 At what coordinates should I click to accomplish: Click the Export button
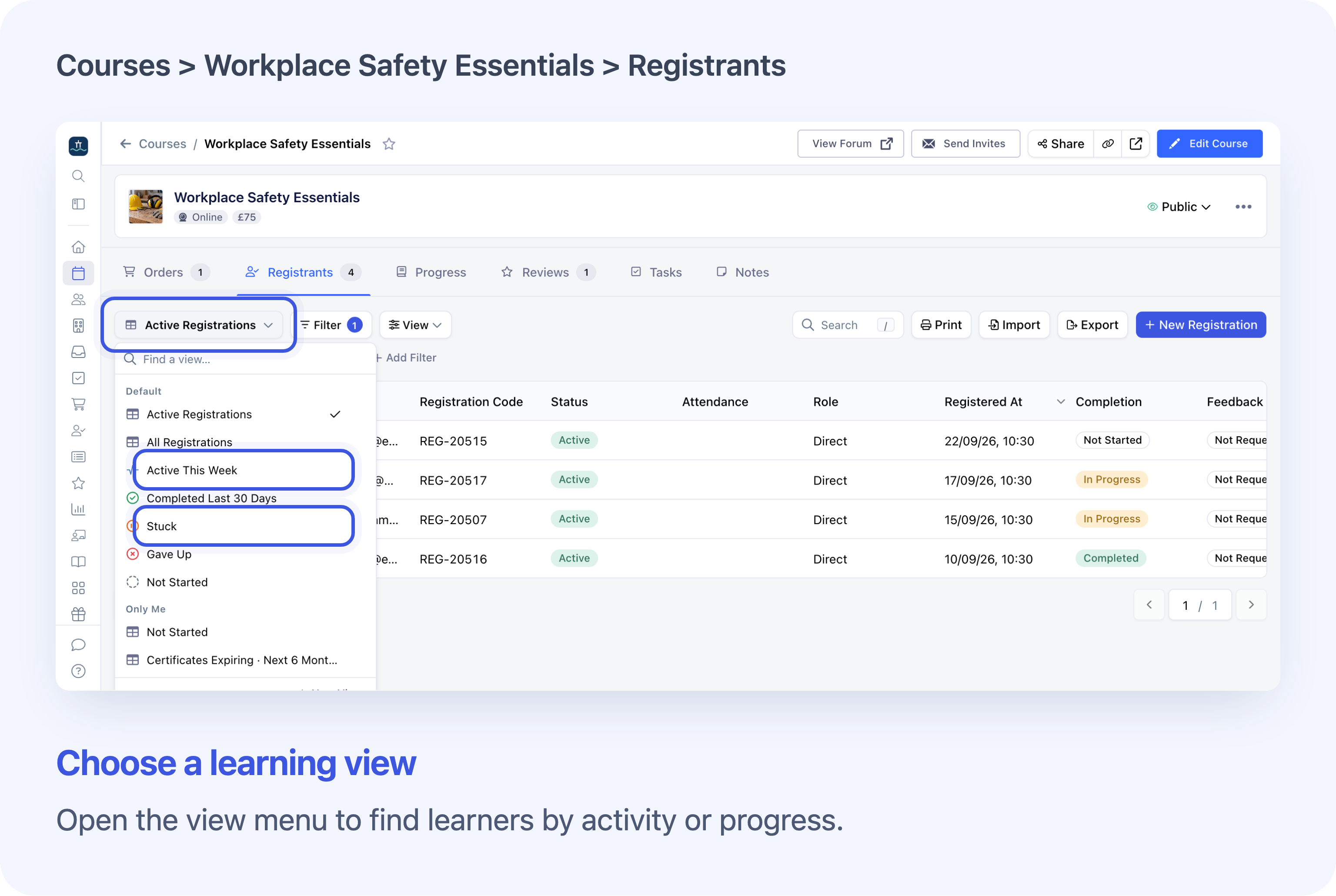click(x=1092, y=325)
